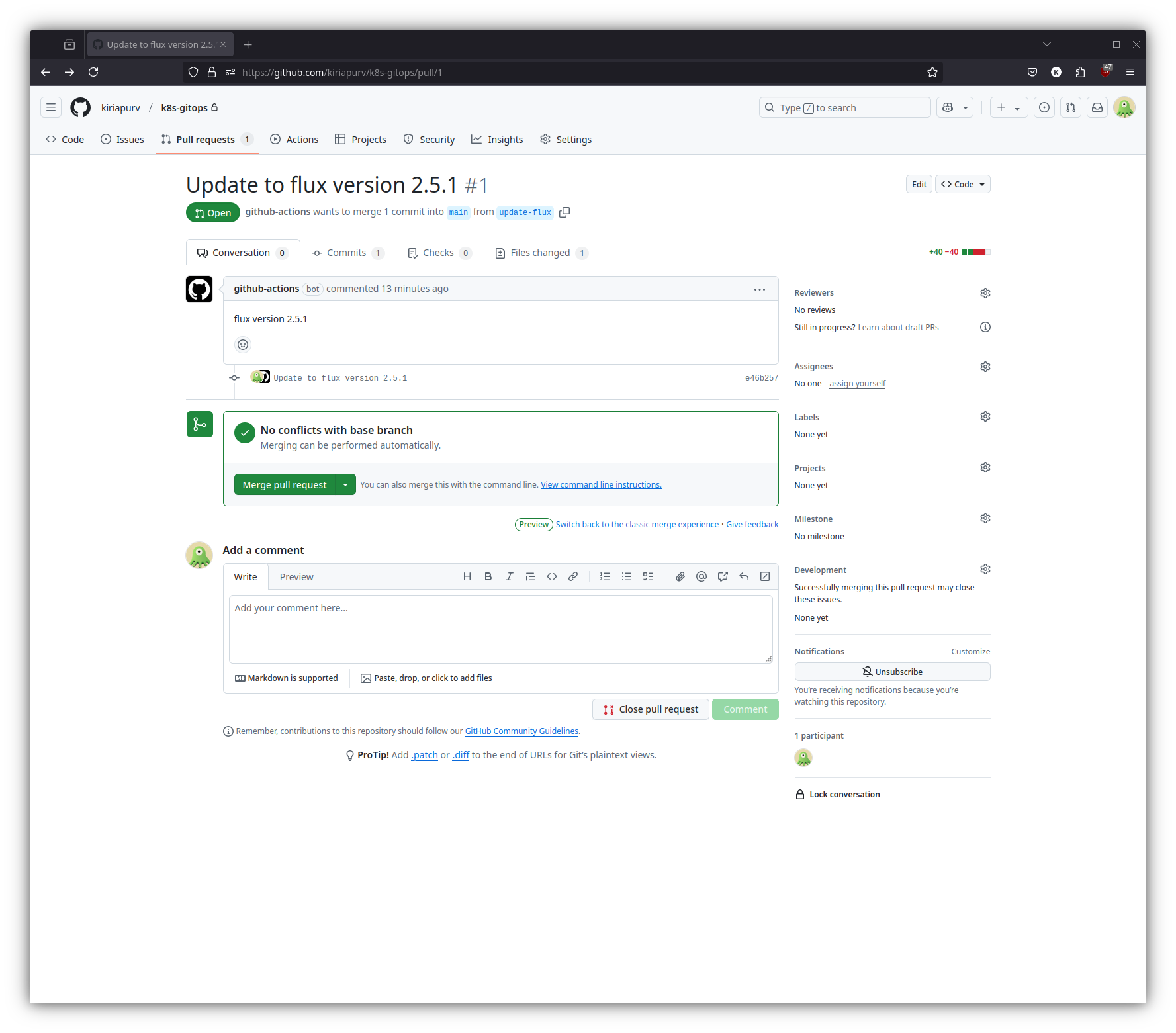Expand the merge method dropdown arrow
The image size is (1176, 1033).
(x=345, y=485)
